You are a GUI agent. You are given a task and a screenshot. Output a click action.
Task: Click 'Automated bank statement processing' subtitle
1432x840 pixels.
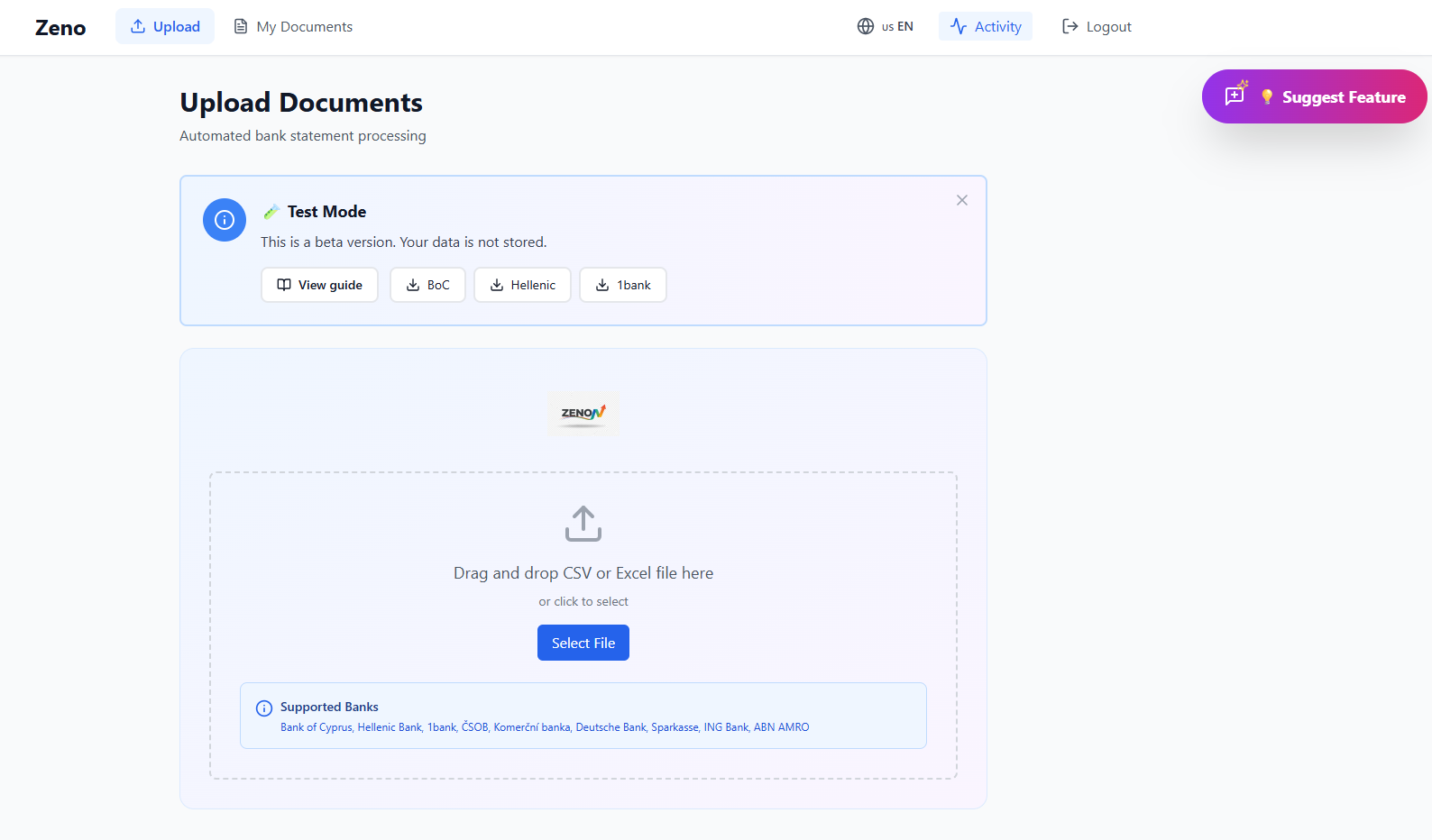point(303,136)
